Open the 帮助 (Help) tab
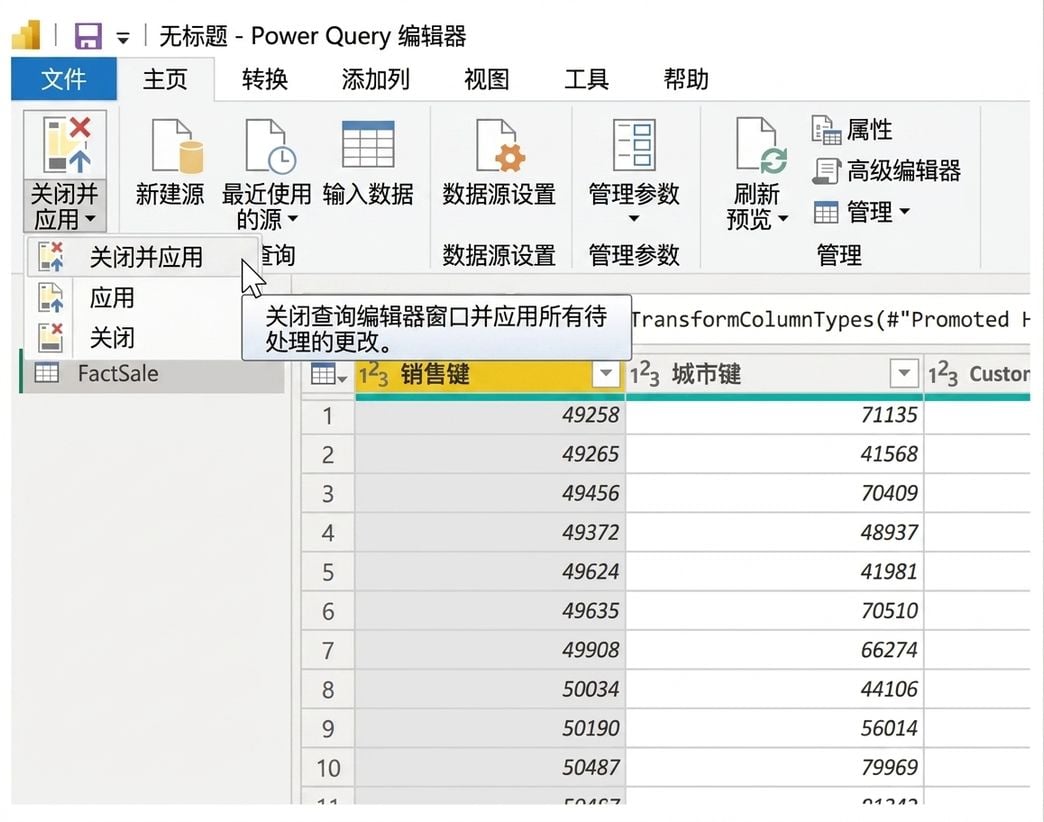 [686, 79]
